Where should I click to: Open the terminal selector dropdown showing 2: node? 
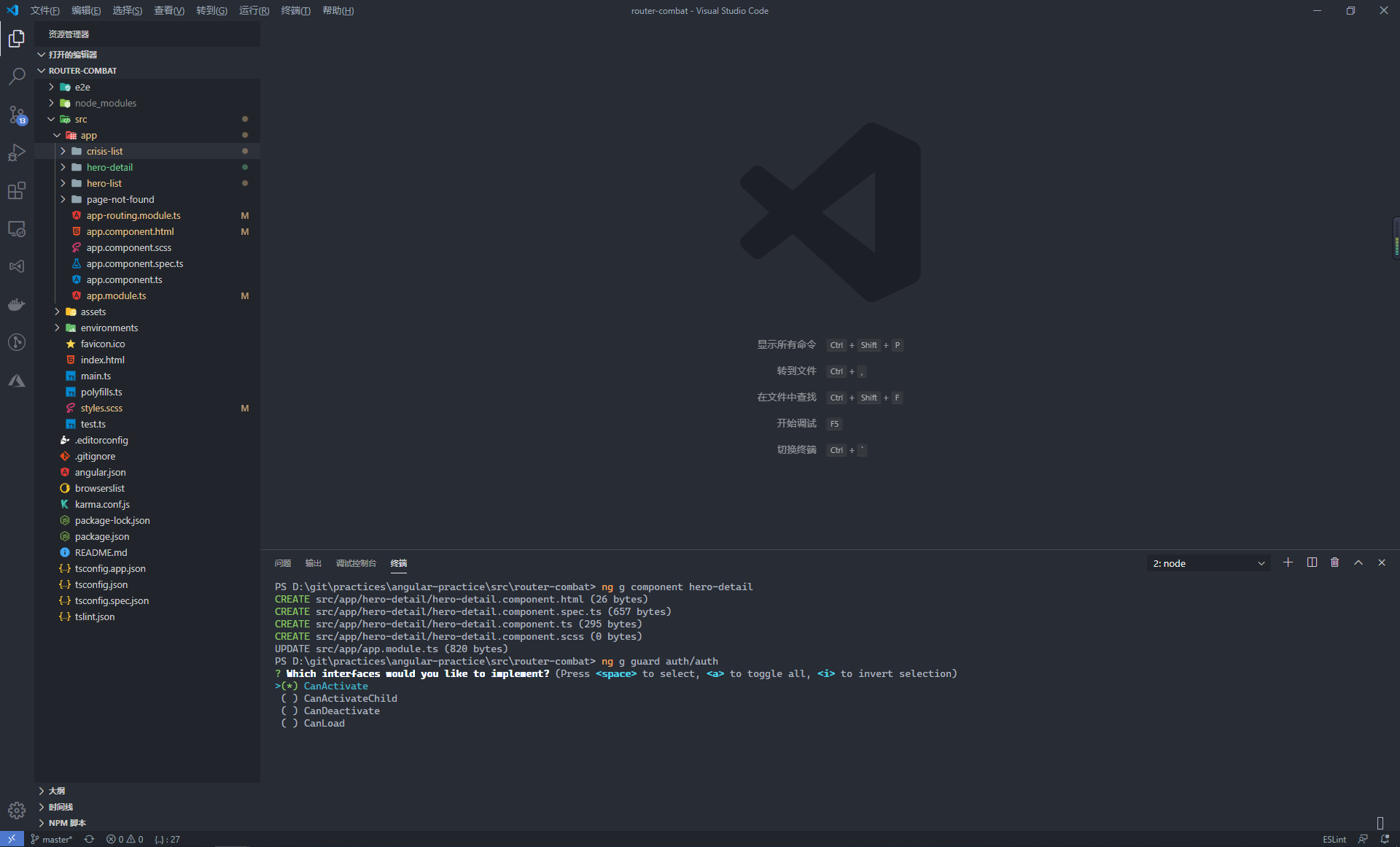coord(1208,563)
